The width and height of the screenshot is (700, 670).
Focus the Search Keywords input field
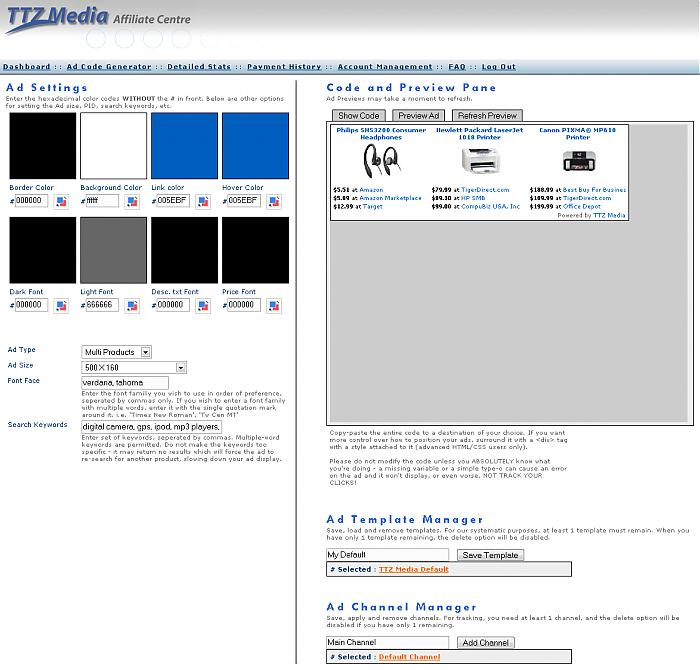(x=151, y=427)
